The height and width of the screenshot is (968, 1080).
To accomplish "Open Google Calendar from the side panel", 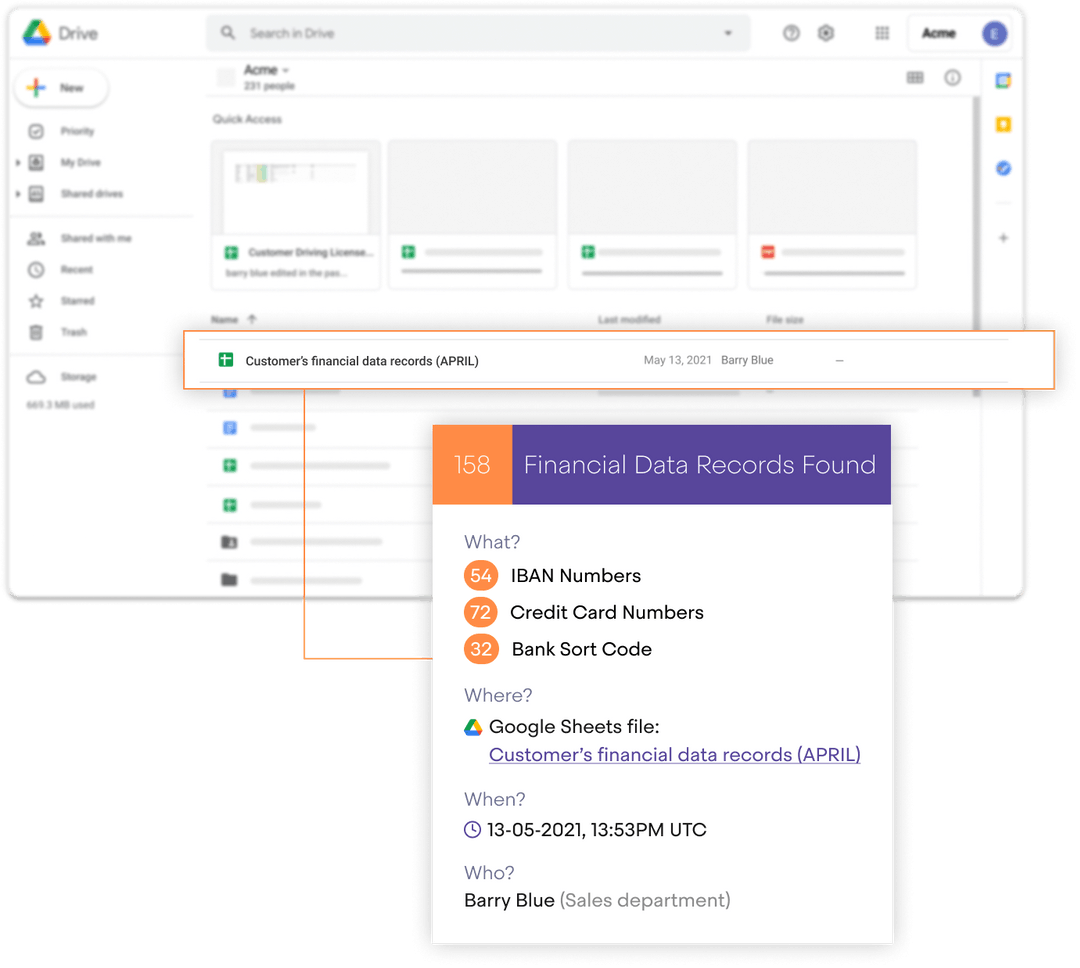I will tap(1003, 78).
